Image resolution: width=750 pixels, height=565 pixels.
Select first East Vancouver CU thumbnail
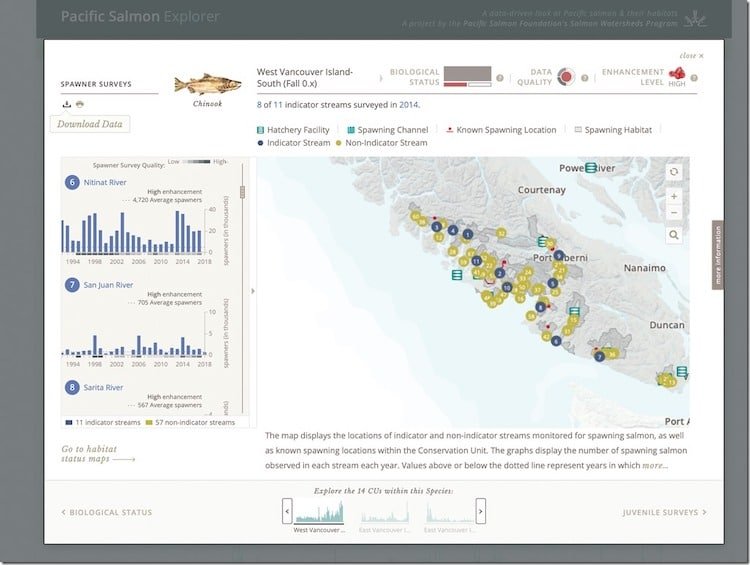coord(385,516)
